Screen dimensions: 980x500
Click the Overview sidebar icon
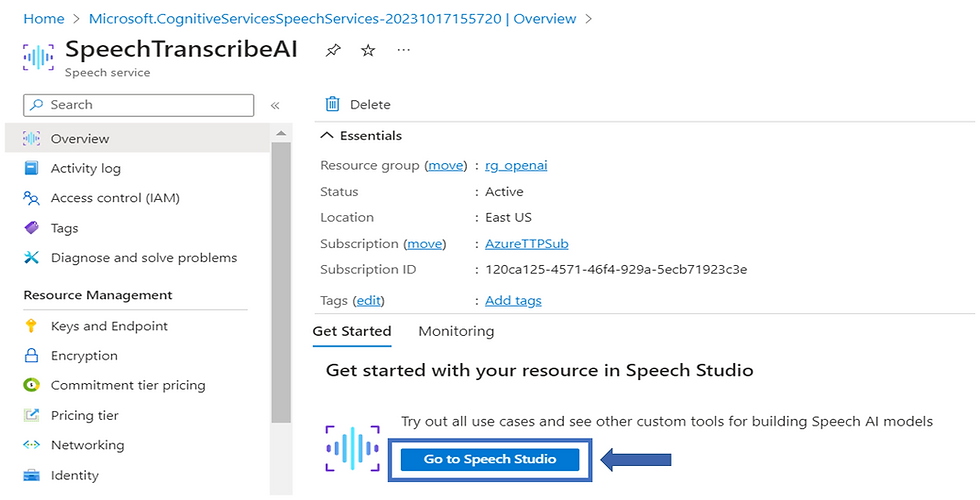(31, 138)
